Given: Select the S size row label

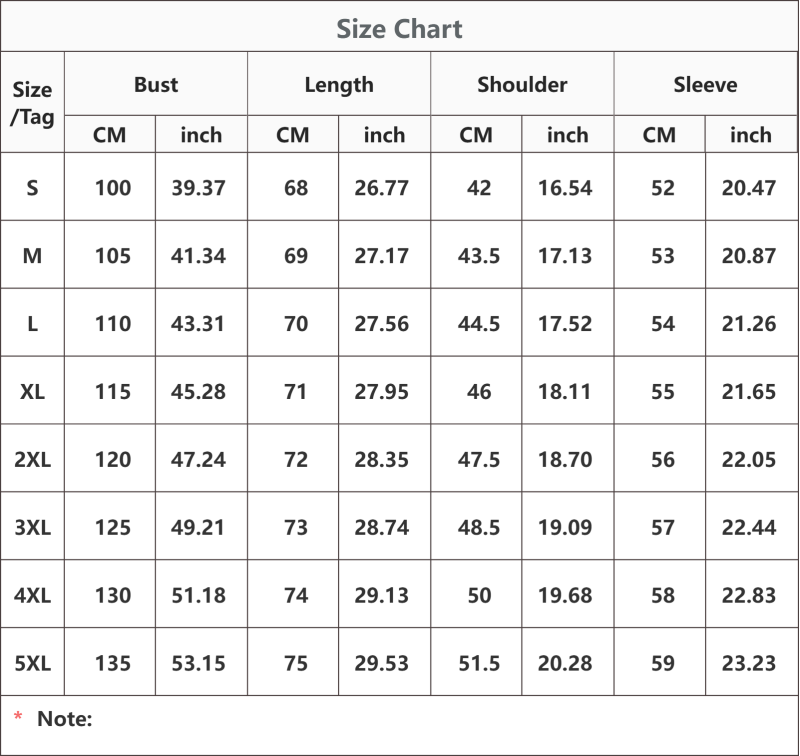Looking at the screenshot, I should pyautogui.click(x=32, y=188).
